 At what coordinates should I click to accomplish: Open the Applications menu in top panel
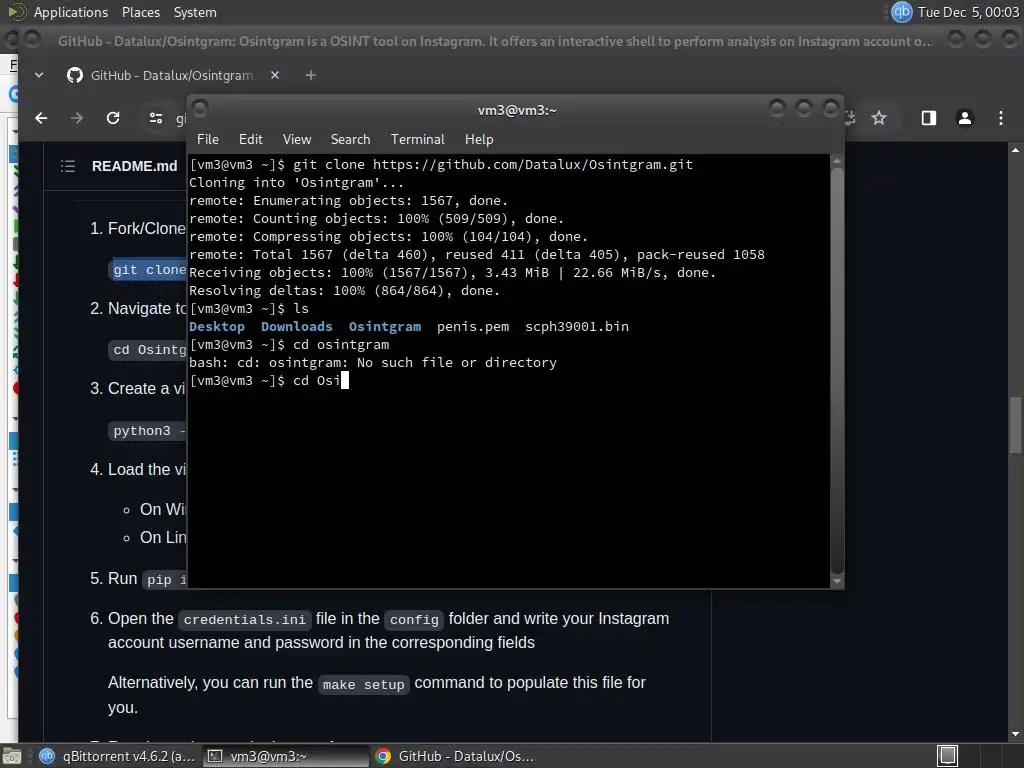(71, 12)
